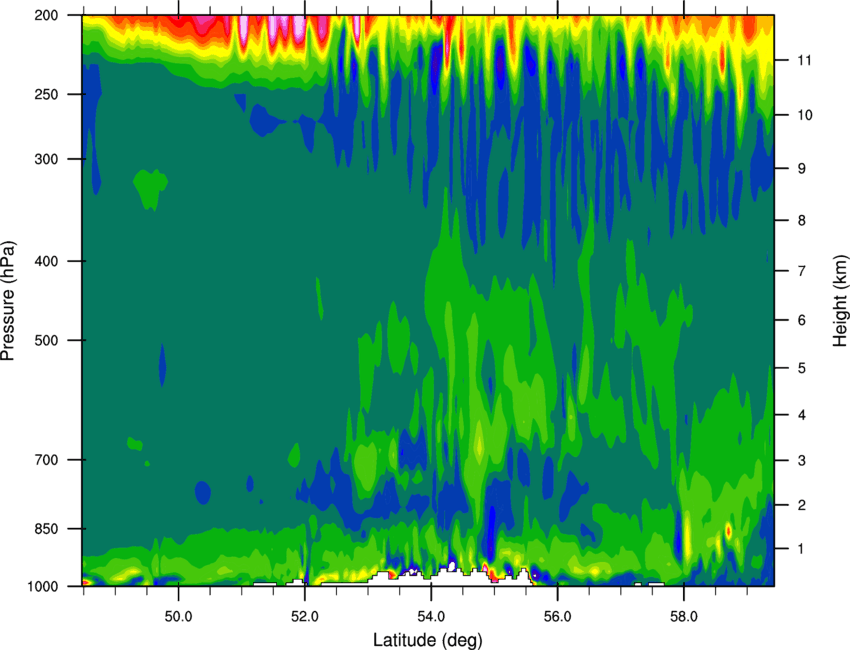Pick the 1 km height label
The image size is (850, 650).
click(x=802, y=549)
